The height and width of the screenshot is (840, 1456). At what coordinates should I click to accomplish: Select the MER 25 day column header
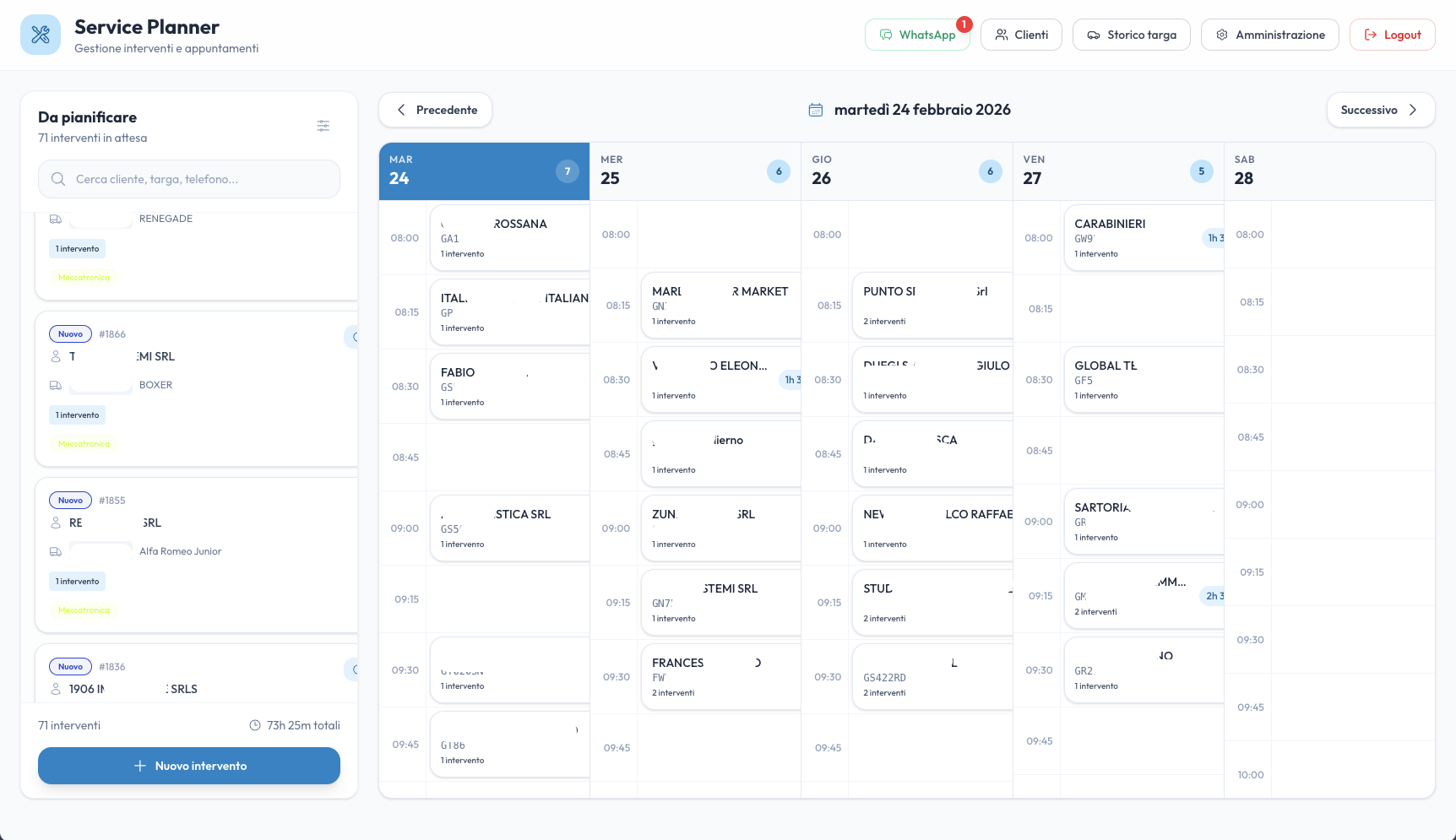694,171
